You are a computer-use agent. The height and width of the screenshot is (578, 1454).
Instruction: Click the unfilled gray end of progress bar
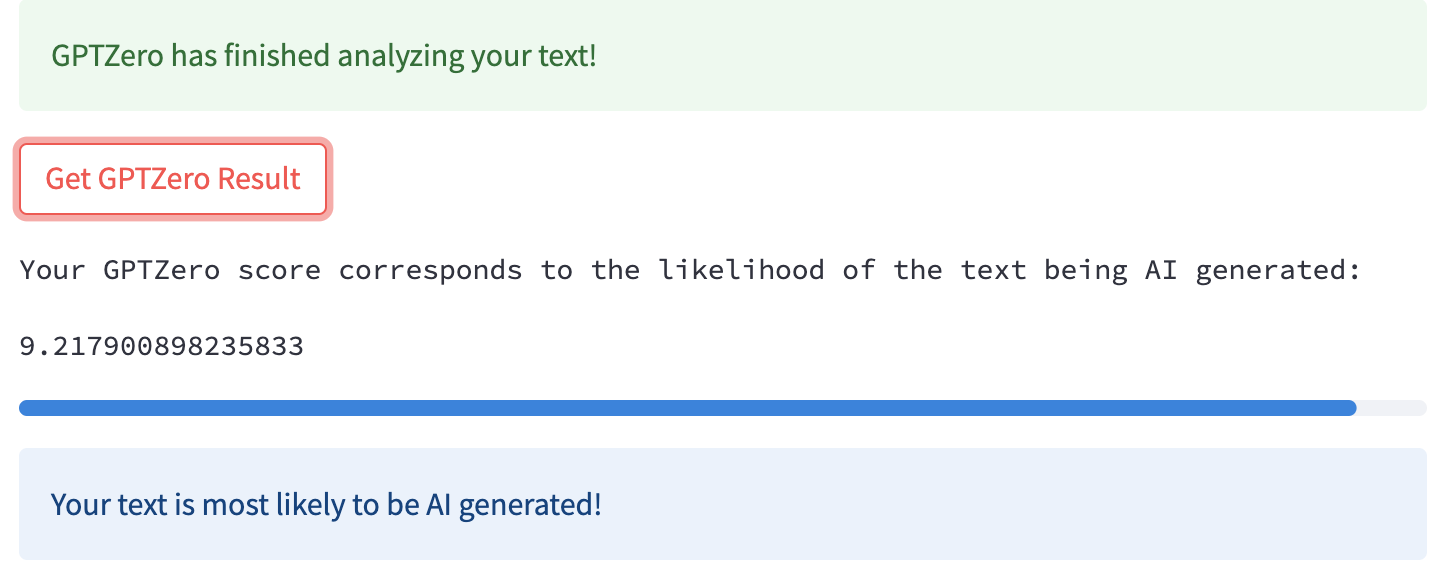point(1391,408)
